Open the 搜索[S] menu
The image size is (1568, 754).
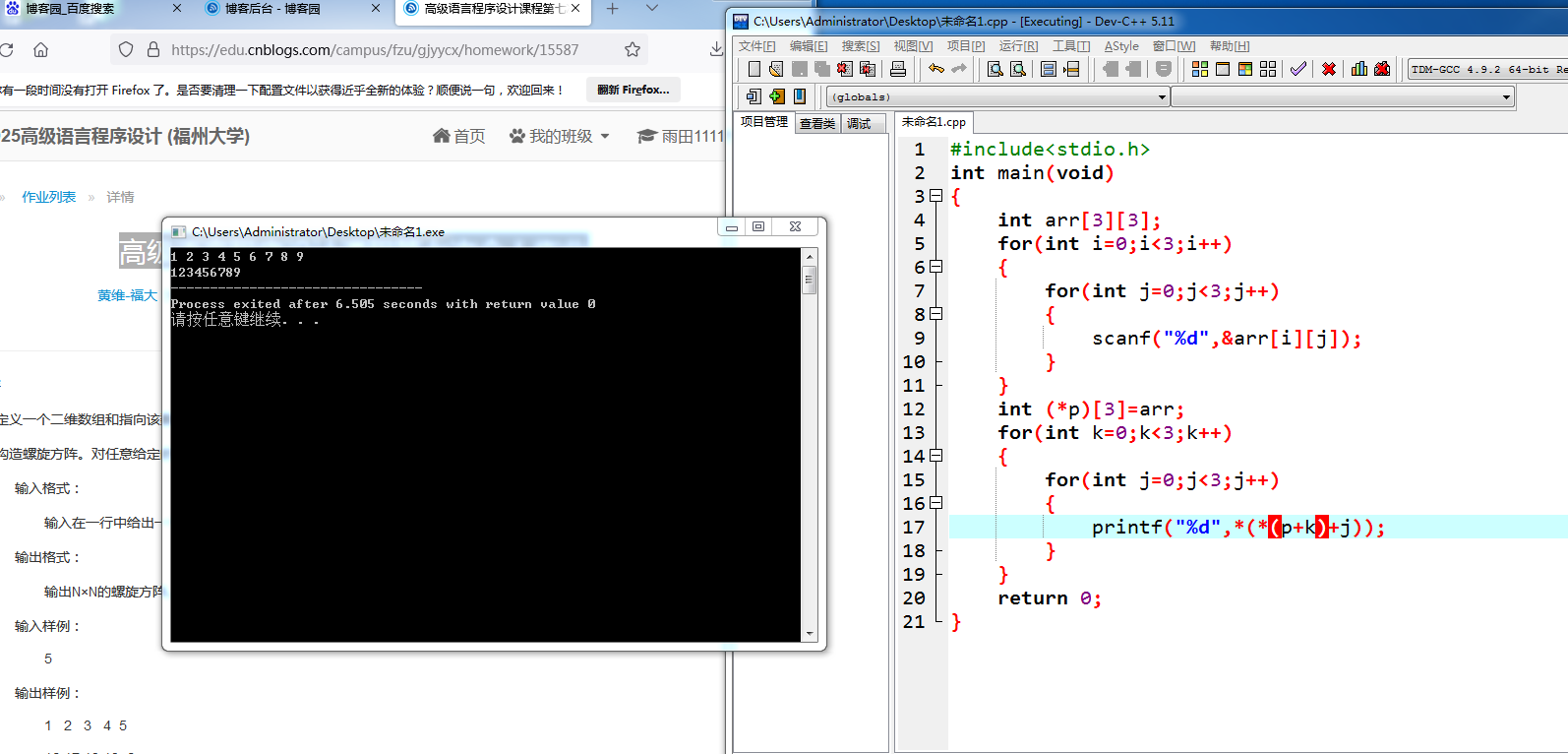(861, 46)
